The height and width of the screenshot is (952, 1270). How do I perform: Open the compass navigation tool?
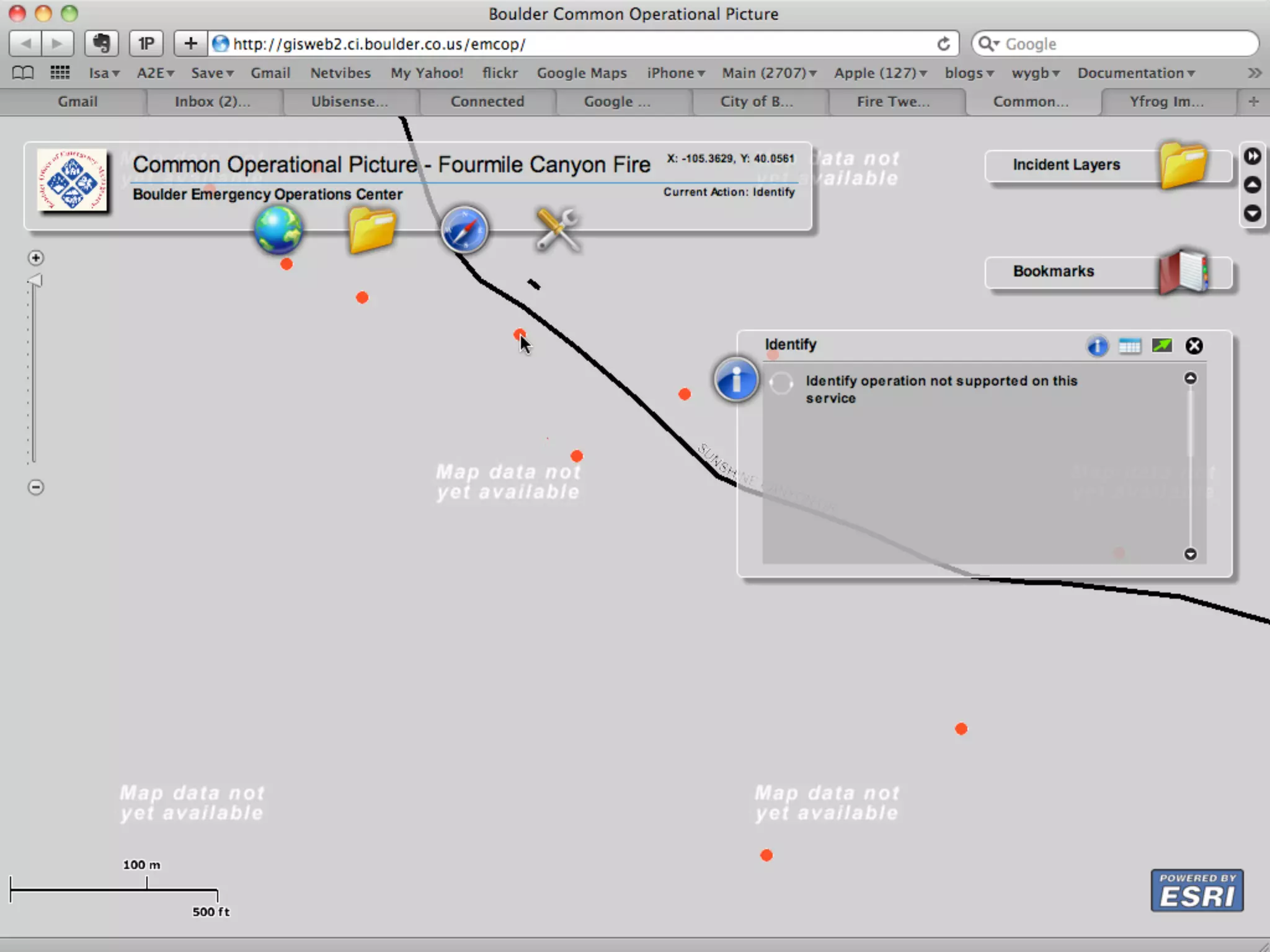pos(464,230)
